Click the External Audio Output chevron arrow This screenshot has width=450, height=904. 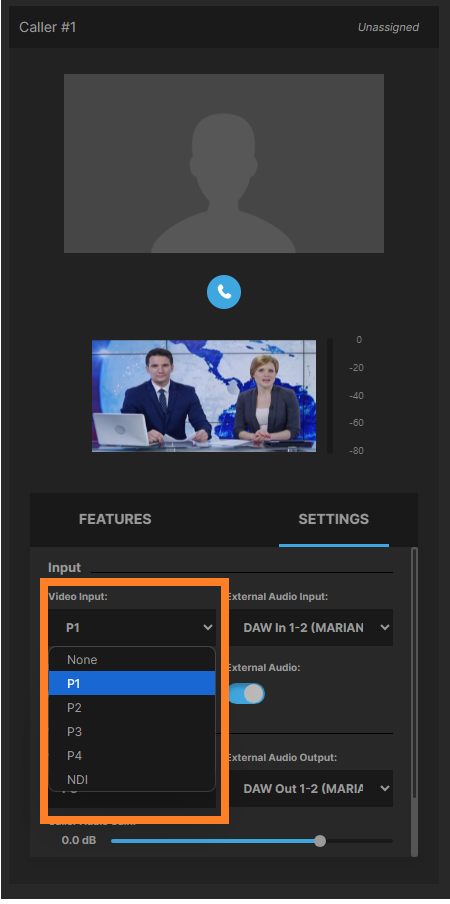point(385,788)
